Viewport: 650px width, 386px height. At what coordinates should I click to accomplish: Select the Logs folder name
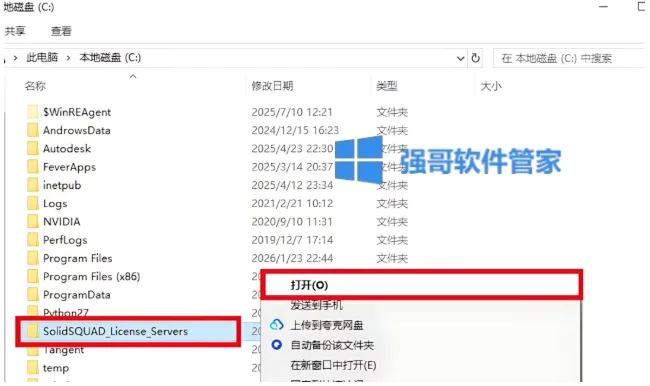[x=55, y=204]
